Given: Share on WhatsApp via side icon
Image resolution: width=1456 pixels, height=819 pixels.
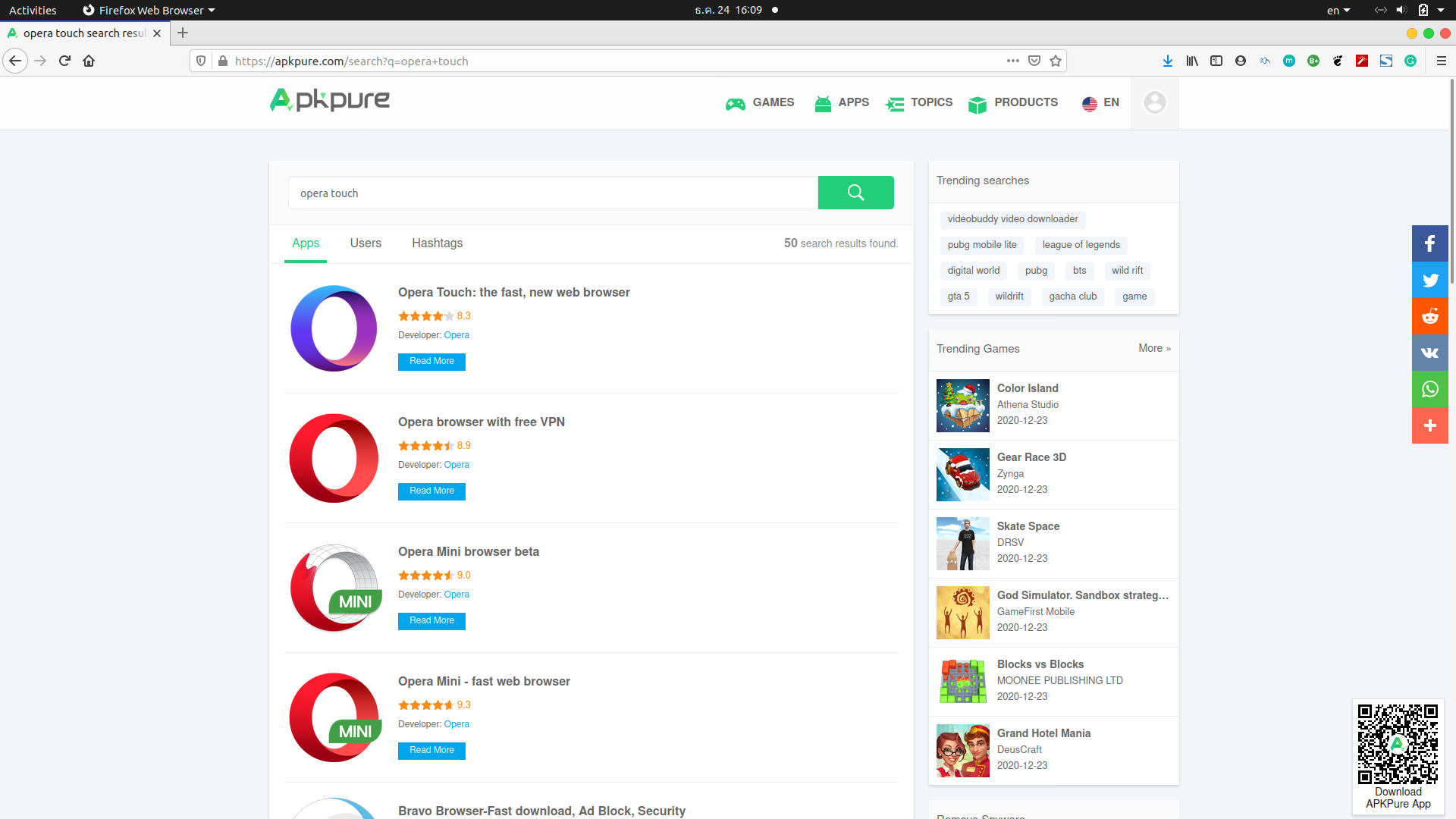Looking at the screenshot, I should point(1429,389).
